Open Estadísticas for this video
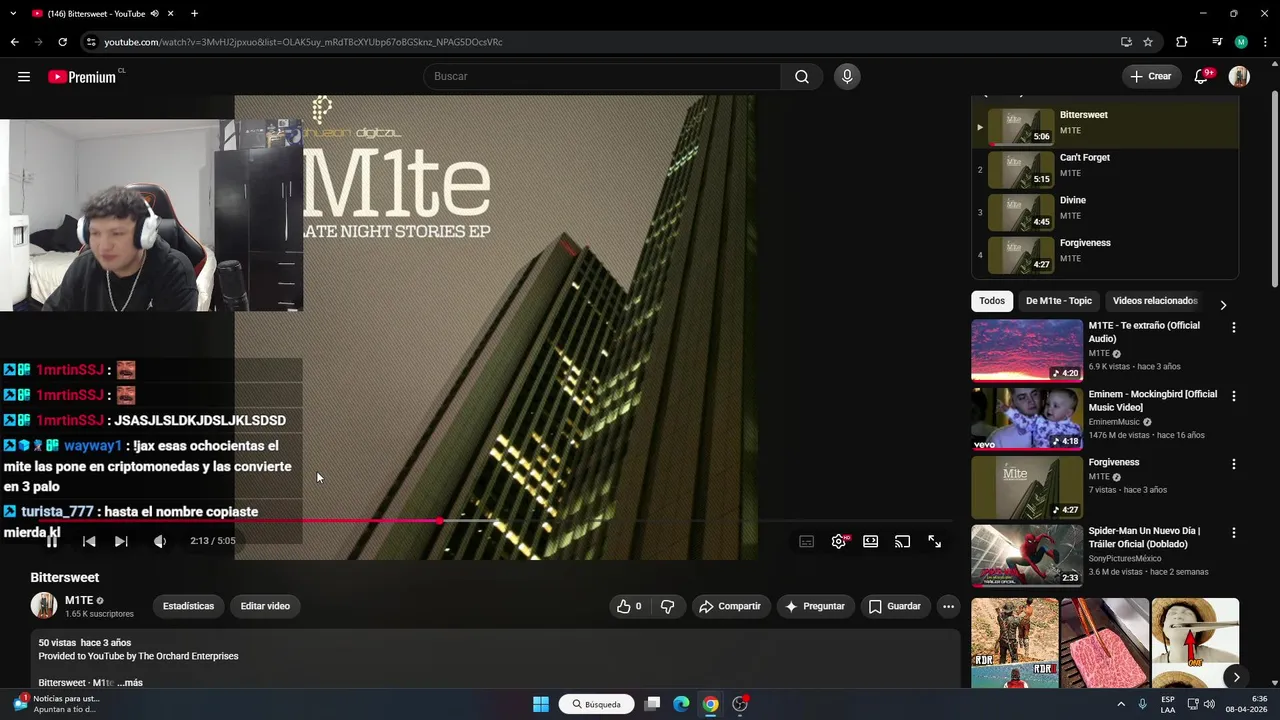The width and height of the screenshot is (1280, 720). coord(188,606)
